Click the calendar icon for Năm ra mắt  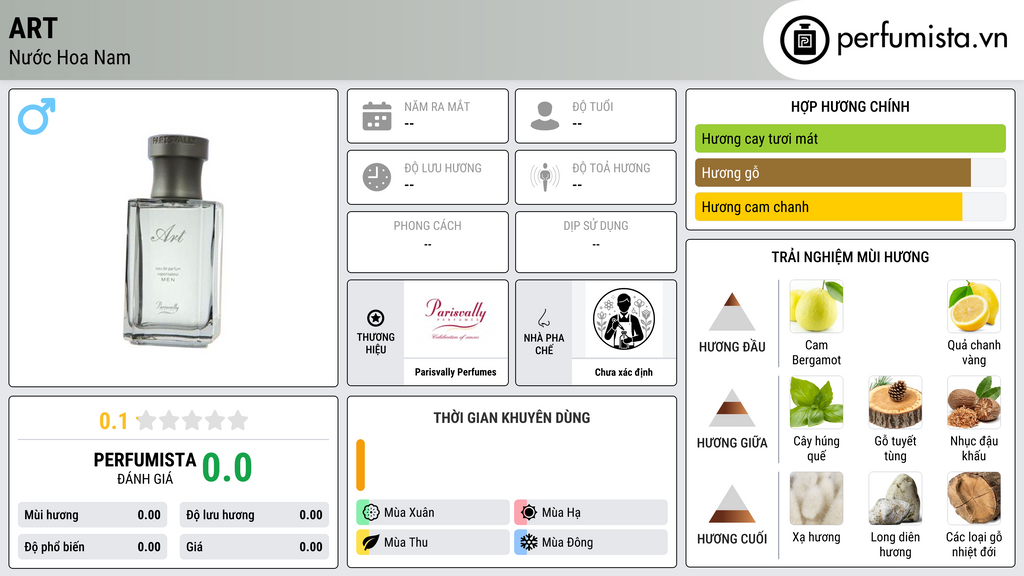point(377,116)
